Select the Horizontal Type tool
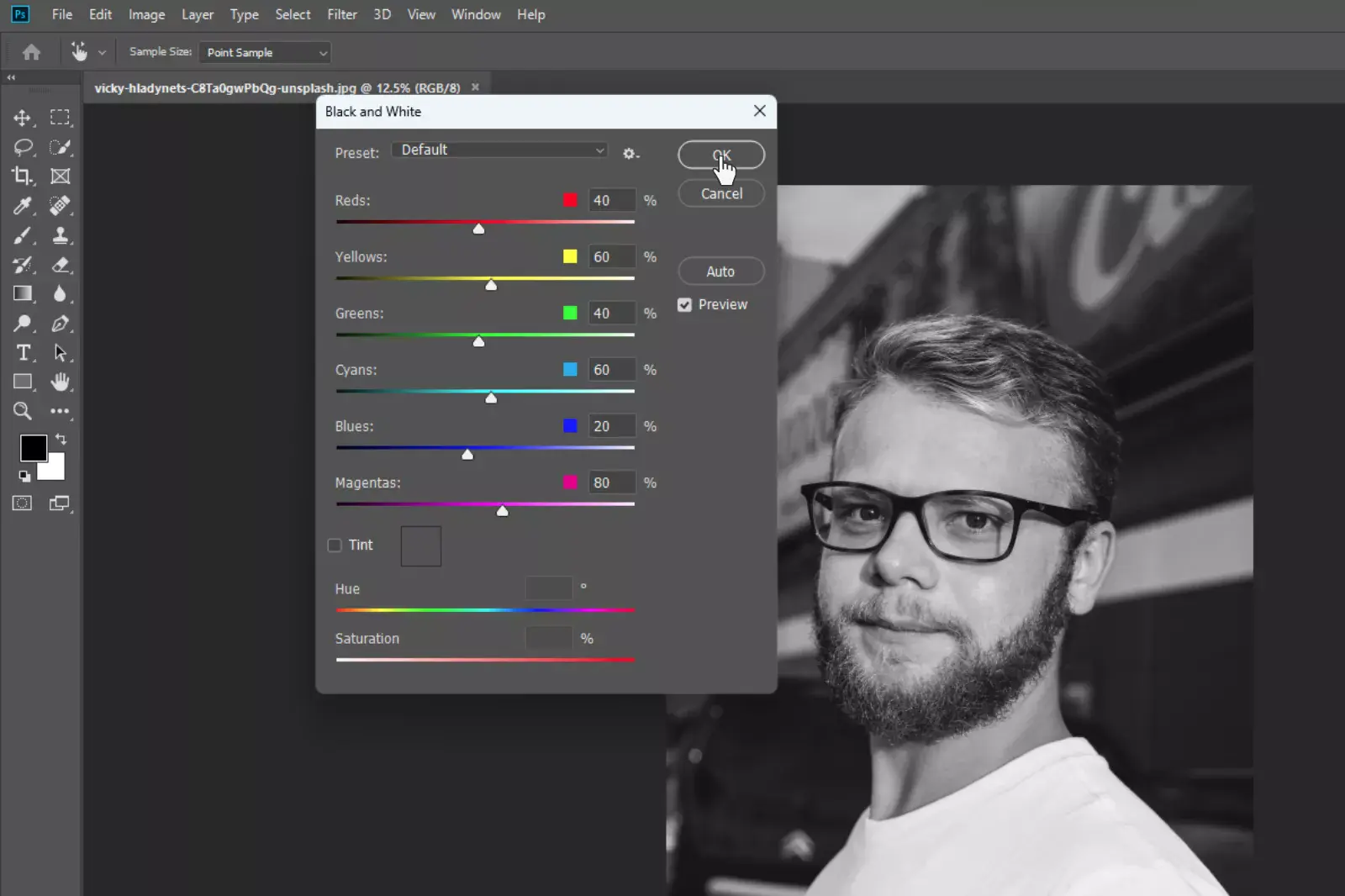Image resolution: width=1345 pixels, height=896 pixels. point(23,353)
